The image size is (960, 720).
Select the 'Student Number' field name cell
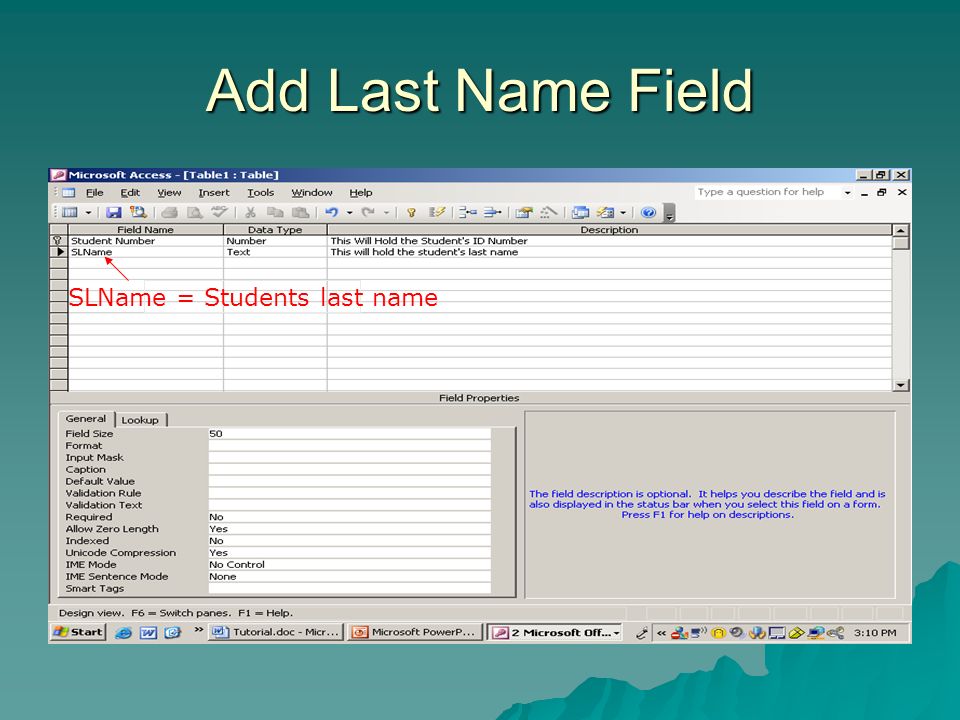(146, 241)
